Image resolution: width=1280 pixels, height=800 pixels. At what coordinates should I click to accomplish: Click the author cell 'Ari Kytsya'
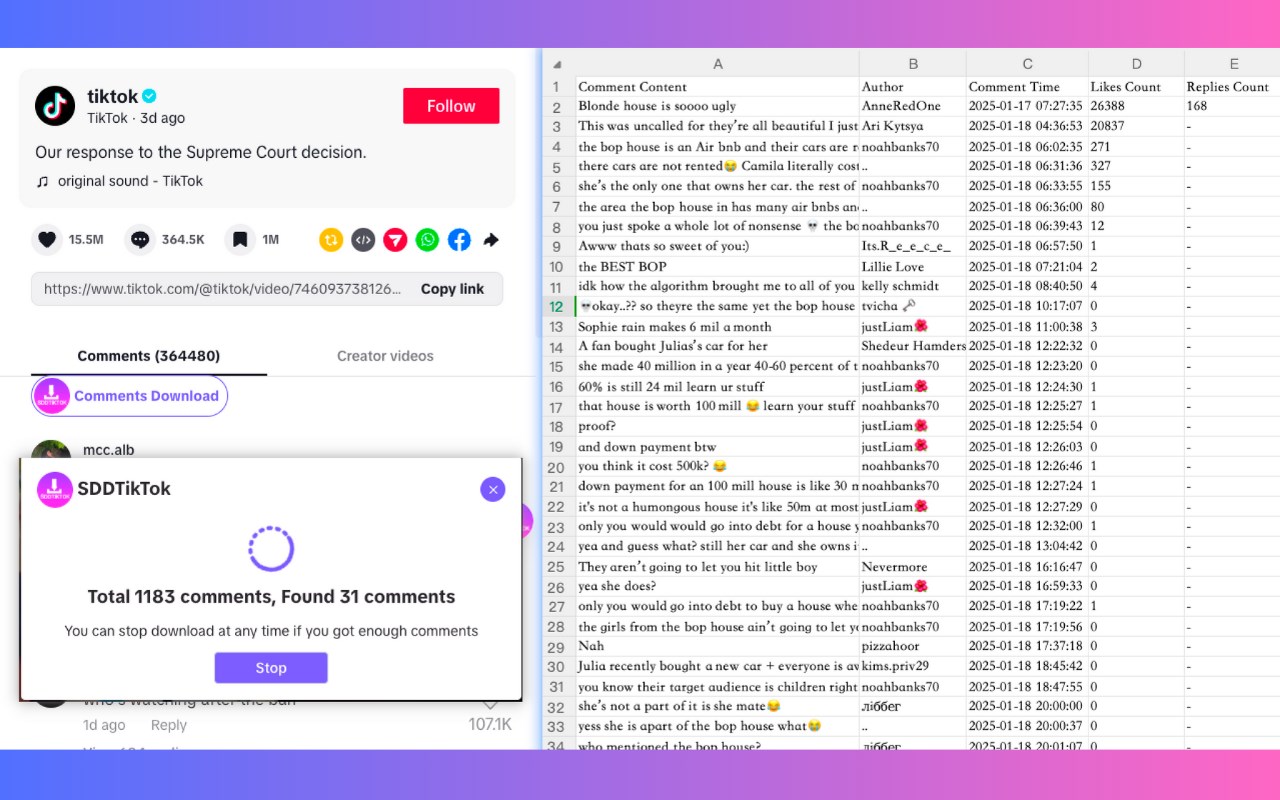[x=913, y=126]
